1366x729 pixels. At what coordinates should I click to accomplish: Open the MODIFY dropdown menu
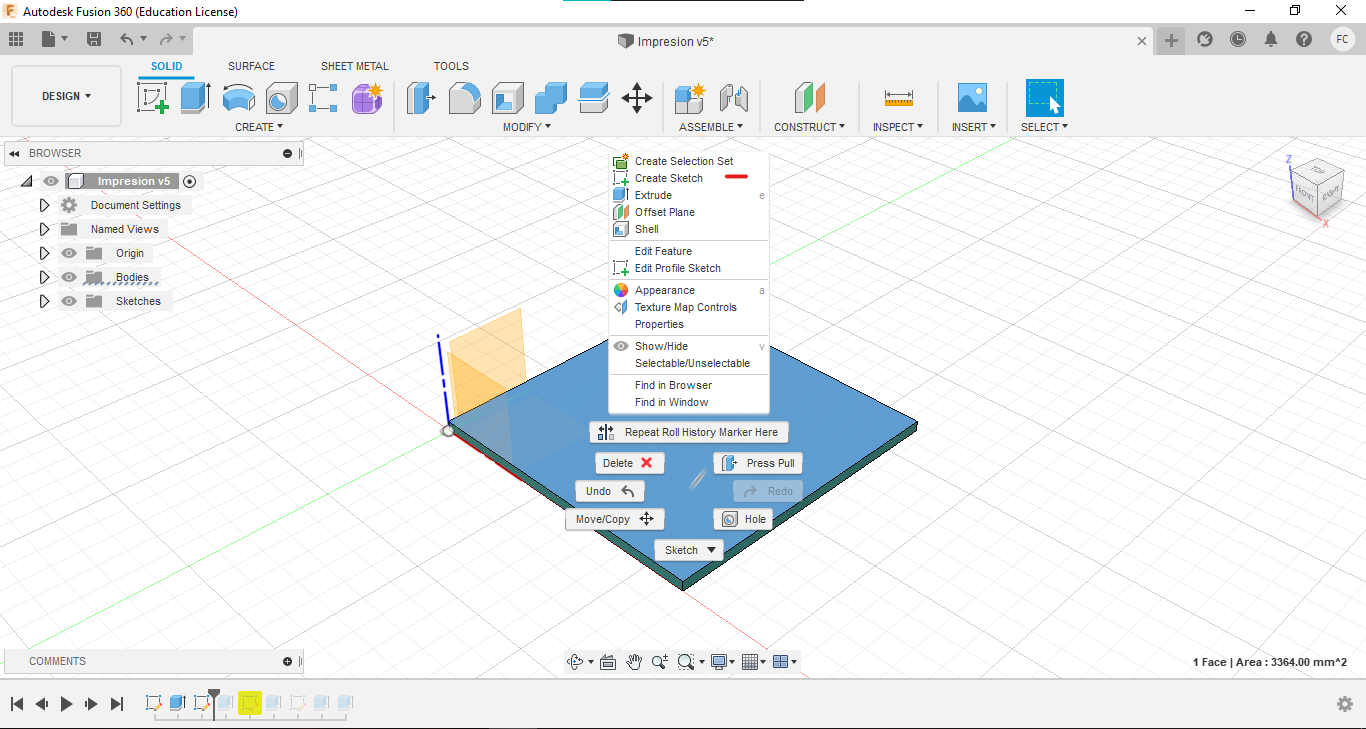coord(527,127)
